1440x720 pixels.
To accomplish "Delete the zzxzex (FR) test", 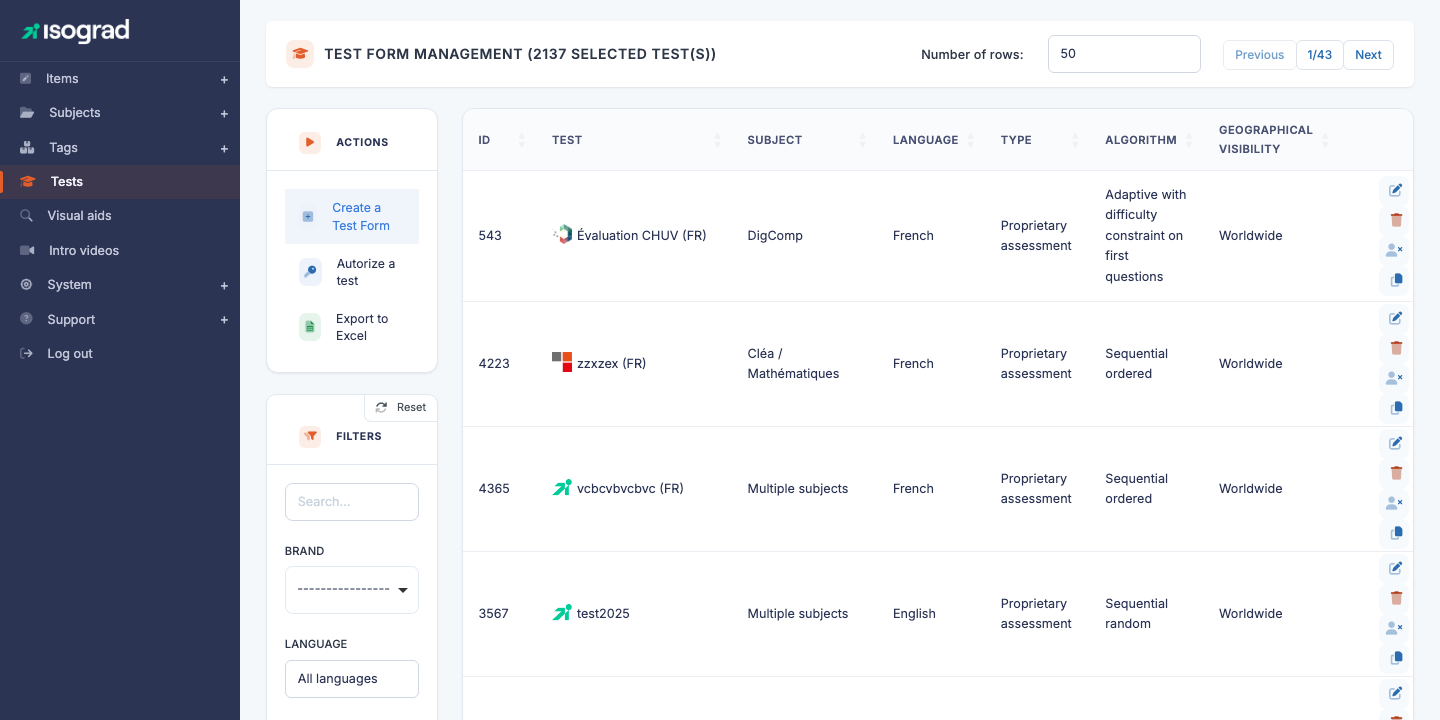I will [x=1396, y=348].
